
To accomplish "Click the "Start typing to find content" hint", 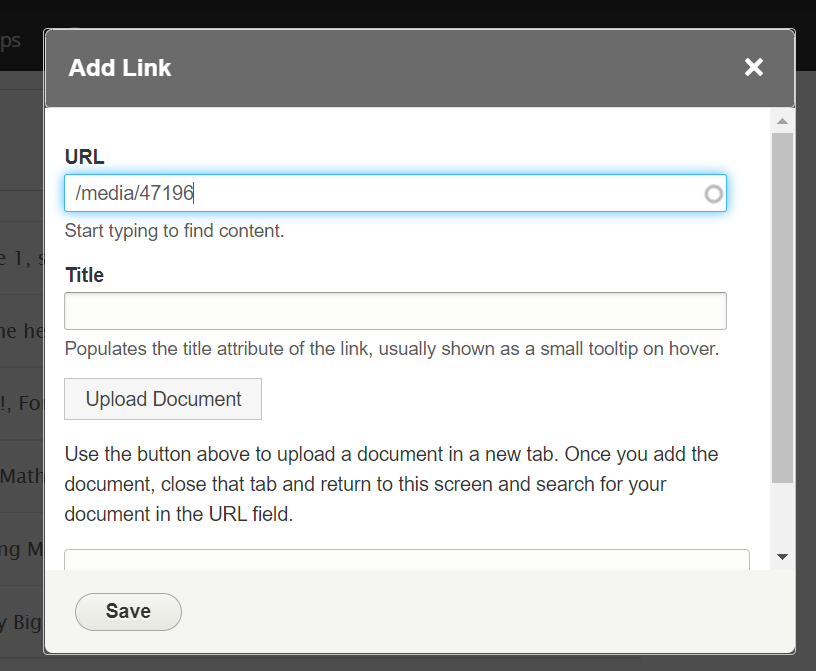I will [175, 231].
